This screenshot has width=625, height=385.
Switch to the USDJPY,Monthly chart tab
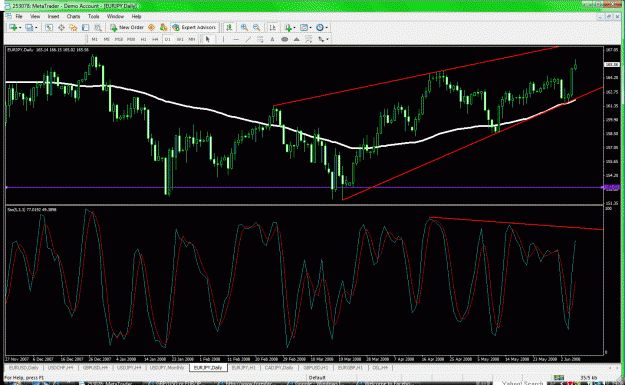click(x=167, y=367)
